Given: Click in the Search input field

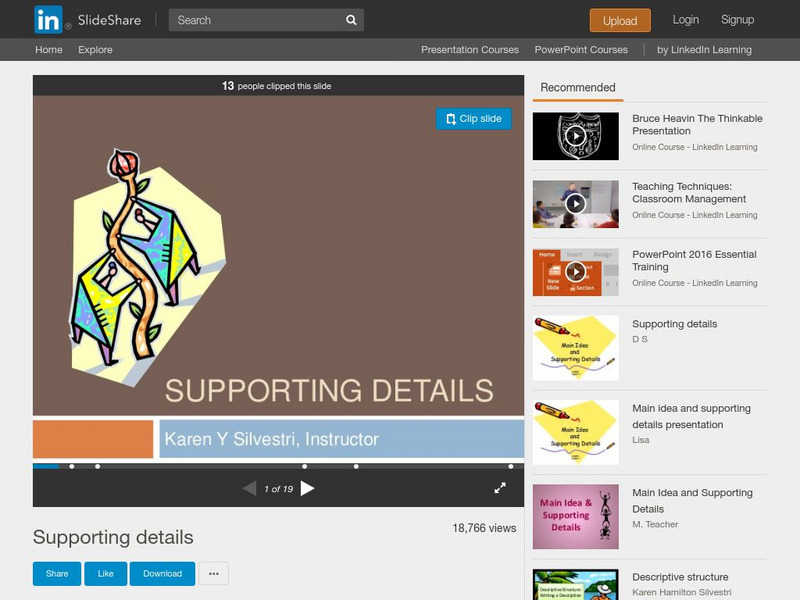Looking at the screenshot, I should pyautogui.click(x=258, y=20).
